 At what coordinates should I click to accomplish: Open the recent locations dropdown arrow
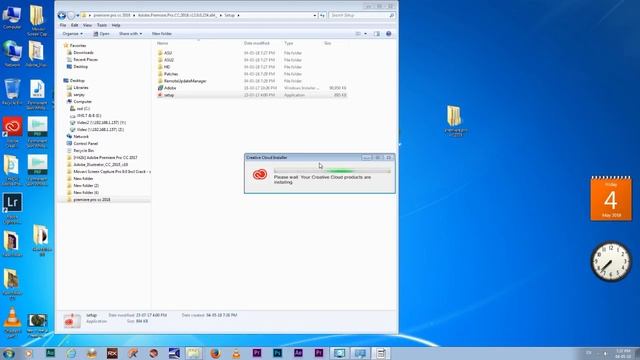pos(78,16)
